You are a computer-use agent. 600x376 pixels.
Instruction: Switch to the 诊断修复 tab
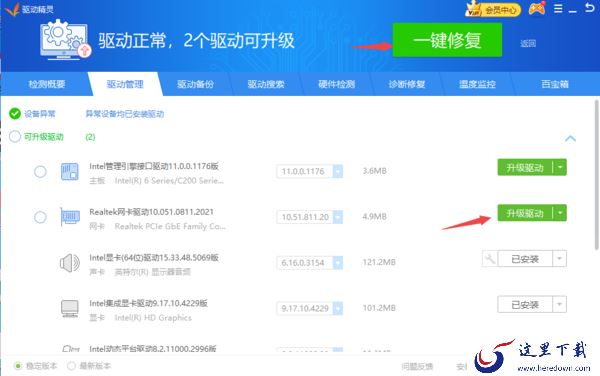tap(407, 84)
